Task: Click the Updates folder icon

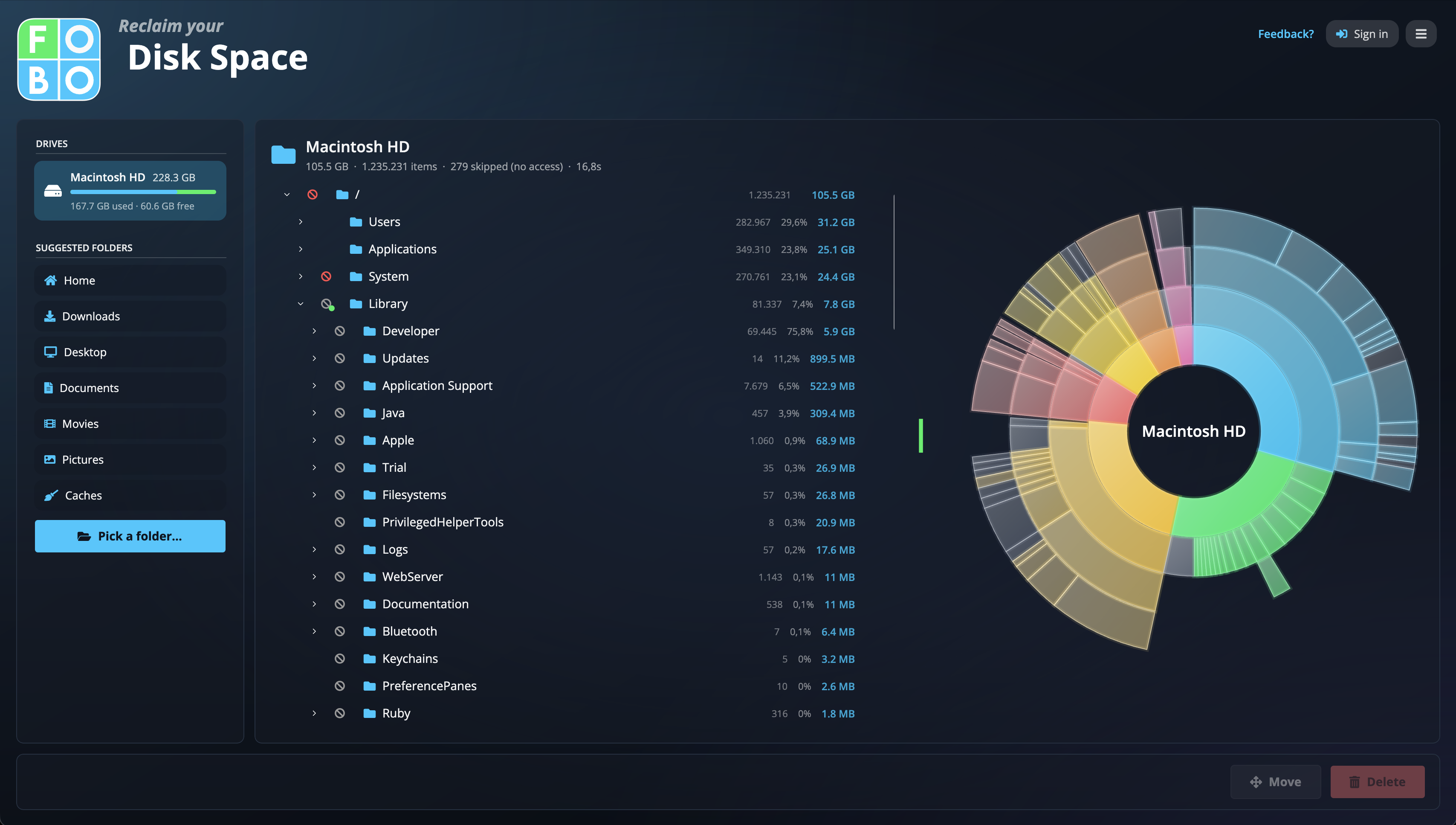Action: (369, 358)
